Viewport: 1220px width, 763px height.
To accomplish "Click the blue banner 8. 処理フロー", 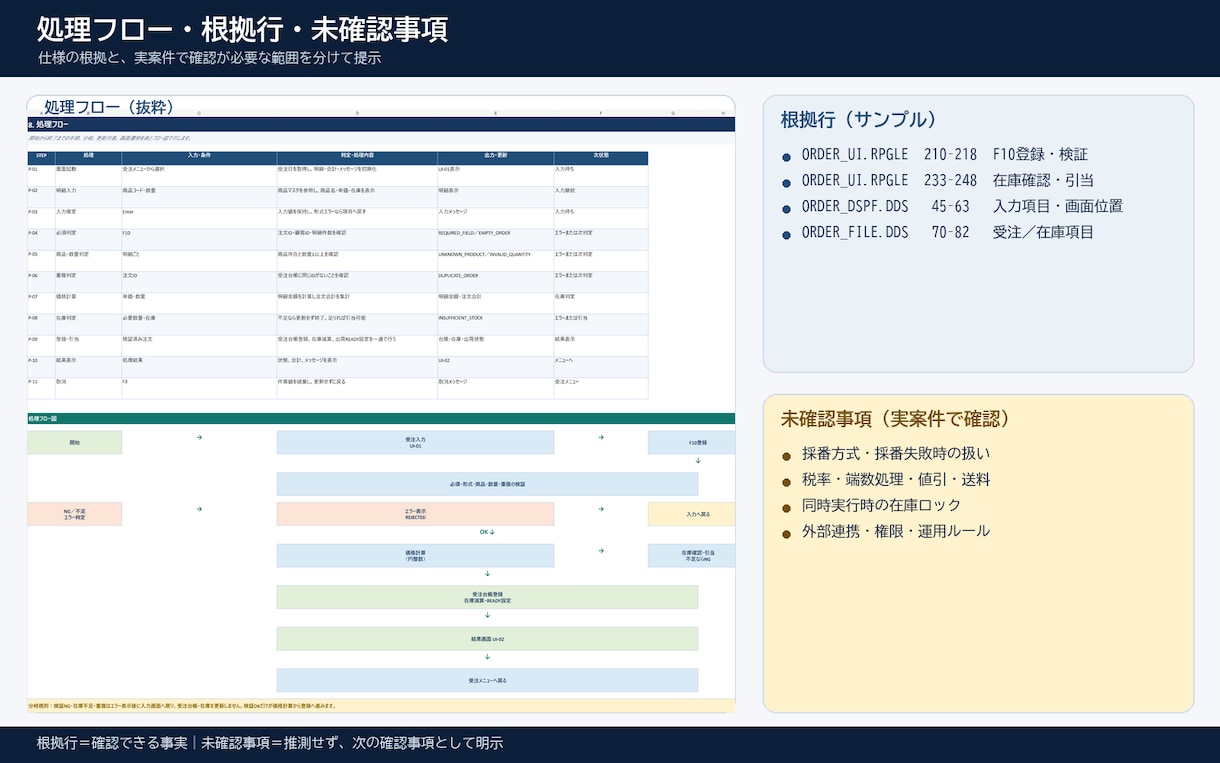I will (x=381, y=124).
